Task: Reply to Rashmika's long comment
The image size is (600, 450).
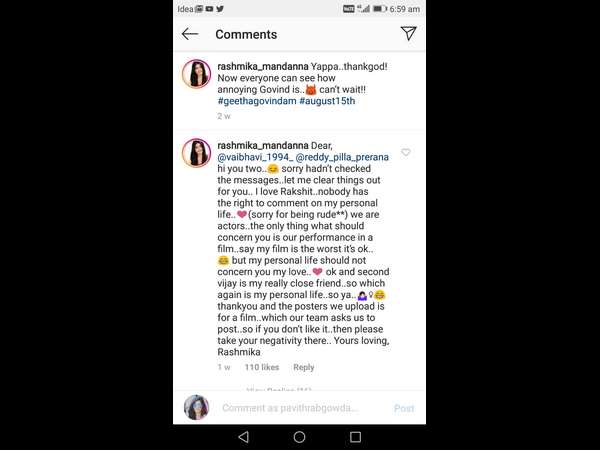Action: point(303,367)
